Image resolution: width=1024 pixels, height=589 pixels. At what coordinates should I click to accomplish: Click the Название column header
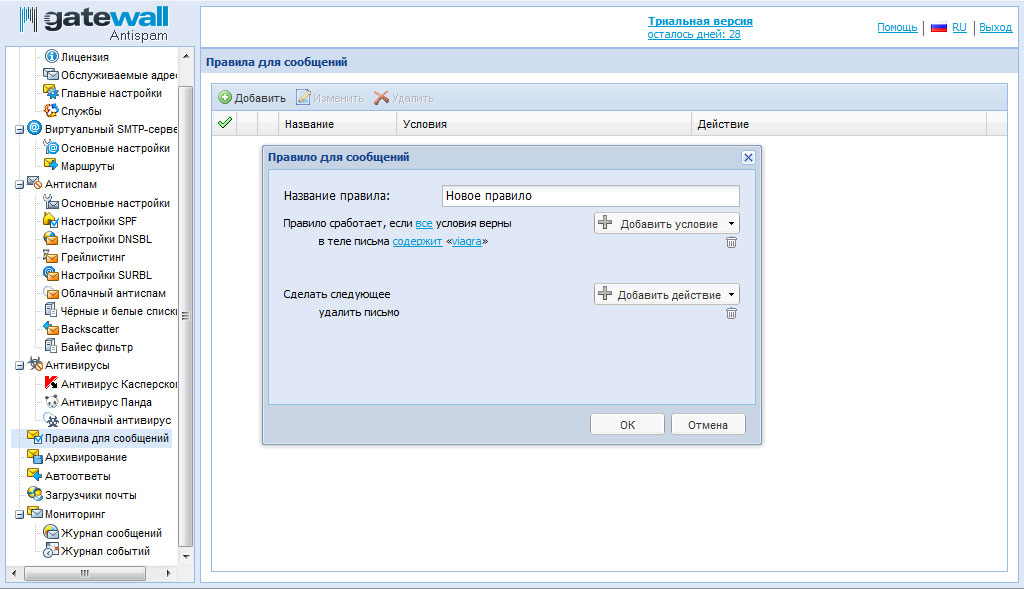pos(338,124)
